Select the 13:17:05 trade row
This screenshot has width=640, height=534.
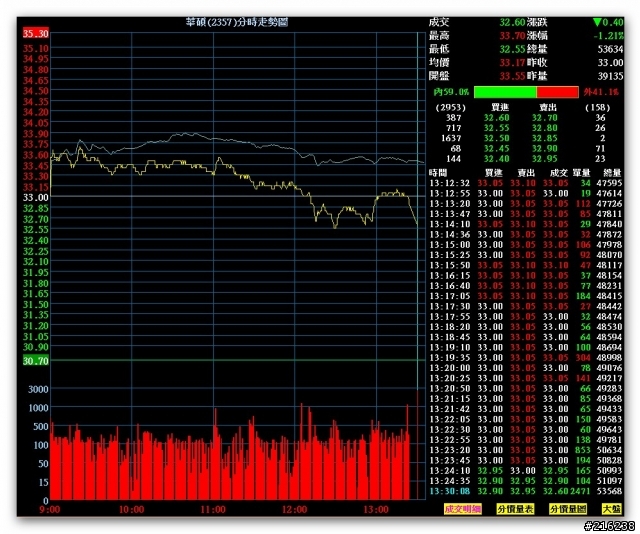[526, 296]
